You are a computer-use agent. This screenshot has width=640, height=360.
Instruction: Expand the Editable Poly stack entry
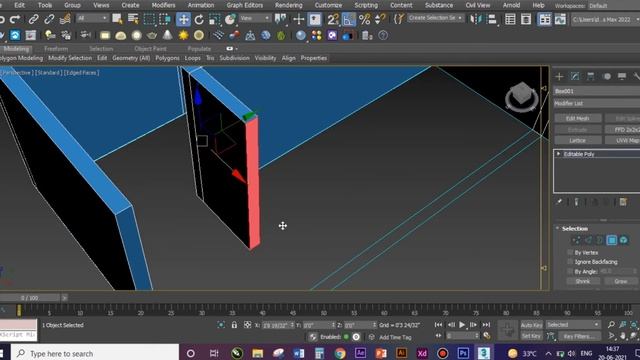(558, 154)
